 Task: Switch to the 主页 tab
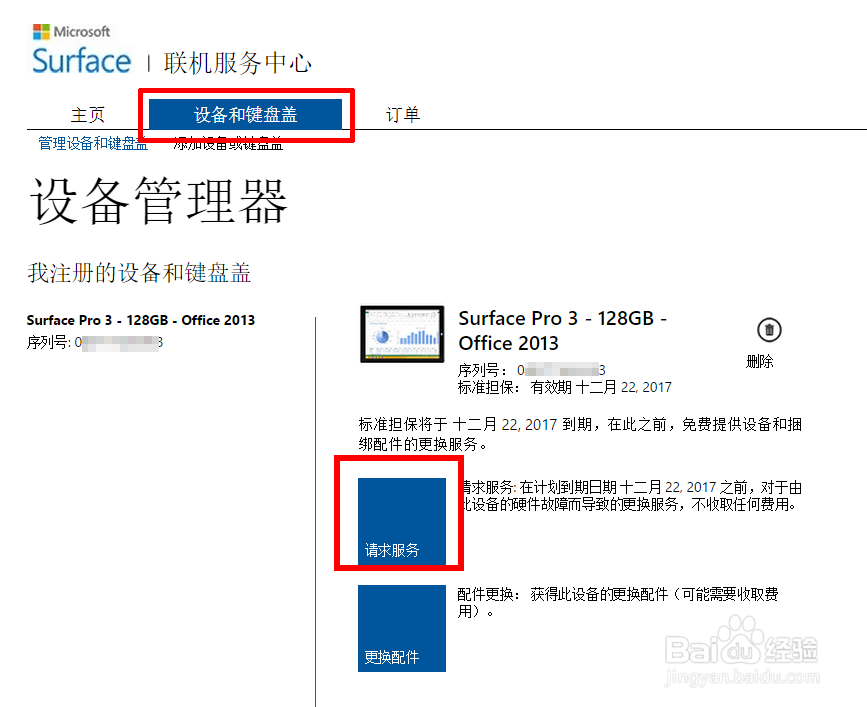coord(88,114)
